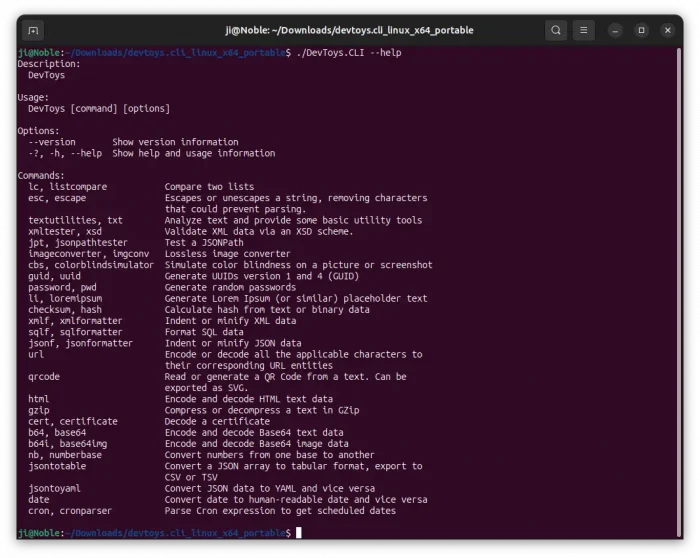Open the hamburger main menu
700x558 pixels.
coord(584,31)
